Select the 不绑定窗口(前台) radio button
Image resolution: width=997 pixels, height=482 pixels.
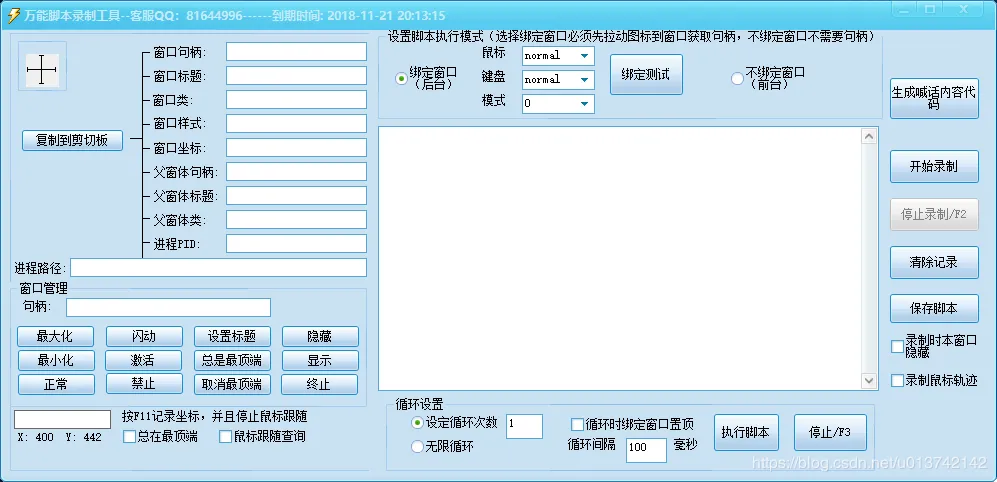tap(737, 79)
